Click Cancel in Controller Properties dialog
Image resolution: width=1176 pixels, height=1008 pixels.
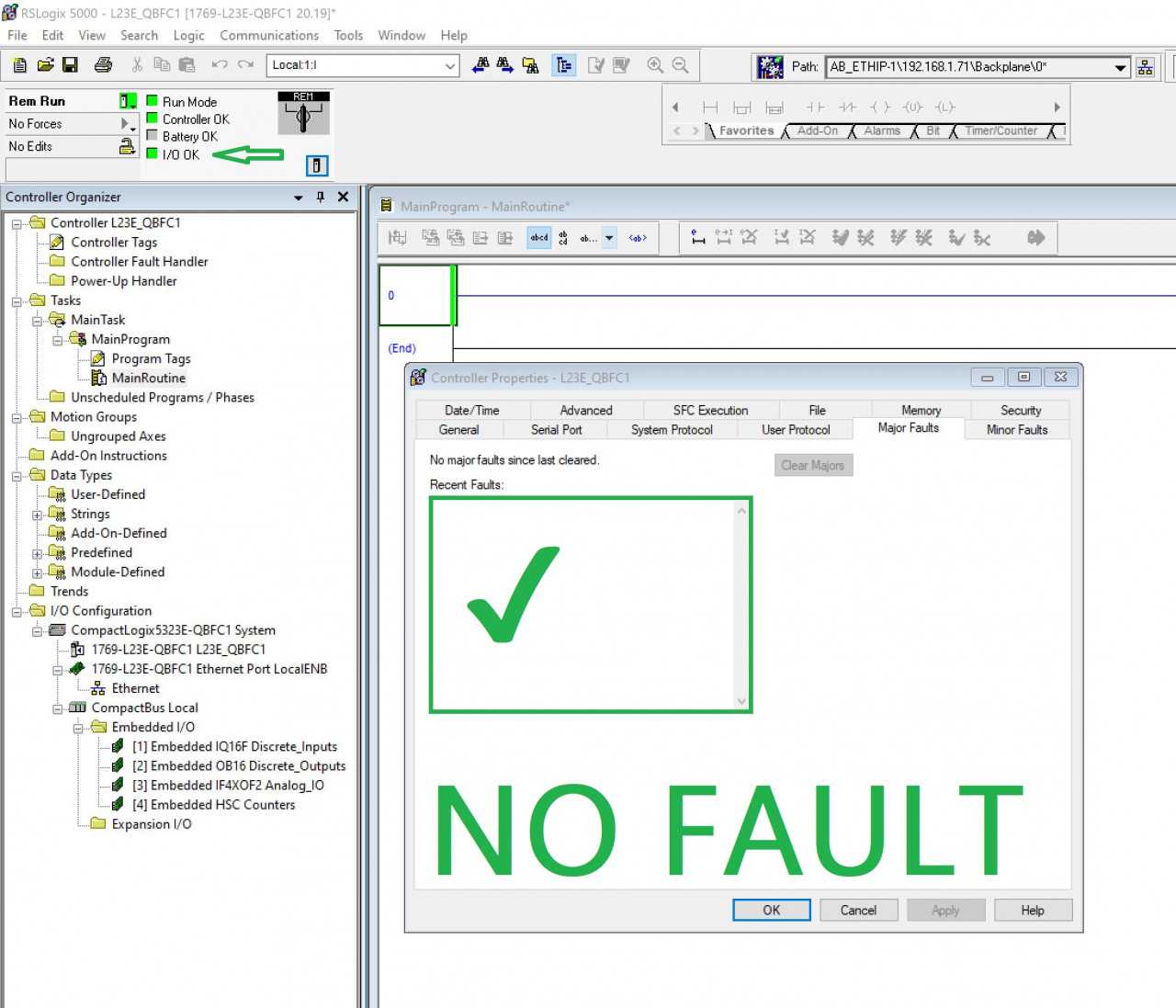pos(858,910)
